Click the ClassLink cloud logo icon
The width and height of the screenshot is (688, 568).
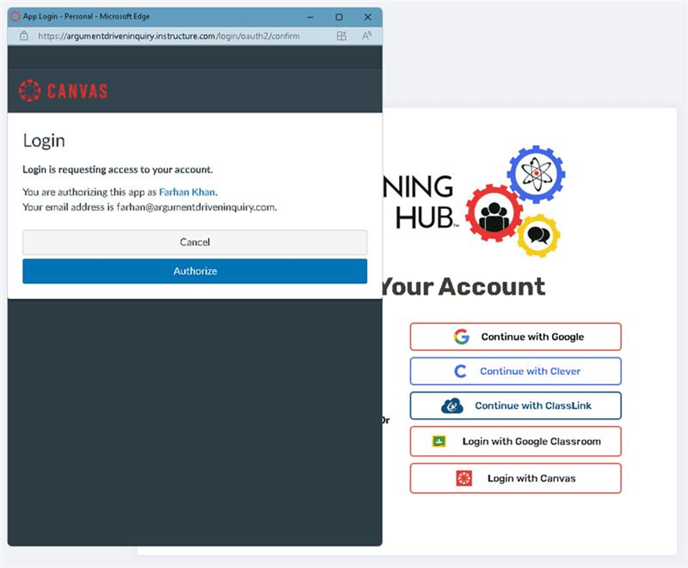[x=452, y=406]
